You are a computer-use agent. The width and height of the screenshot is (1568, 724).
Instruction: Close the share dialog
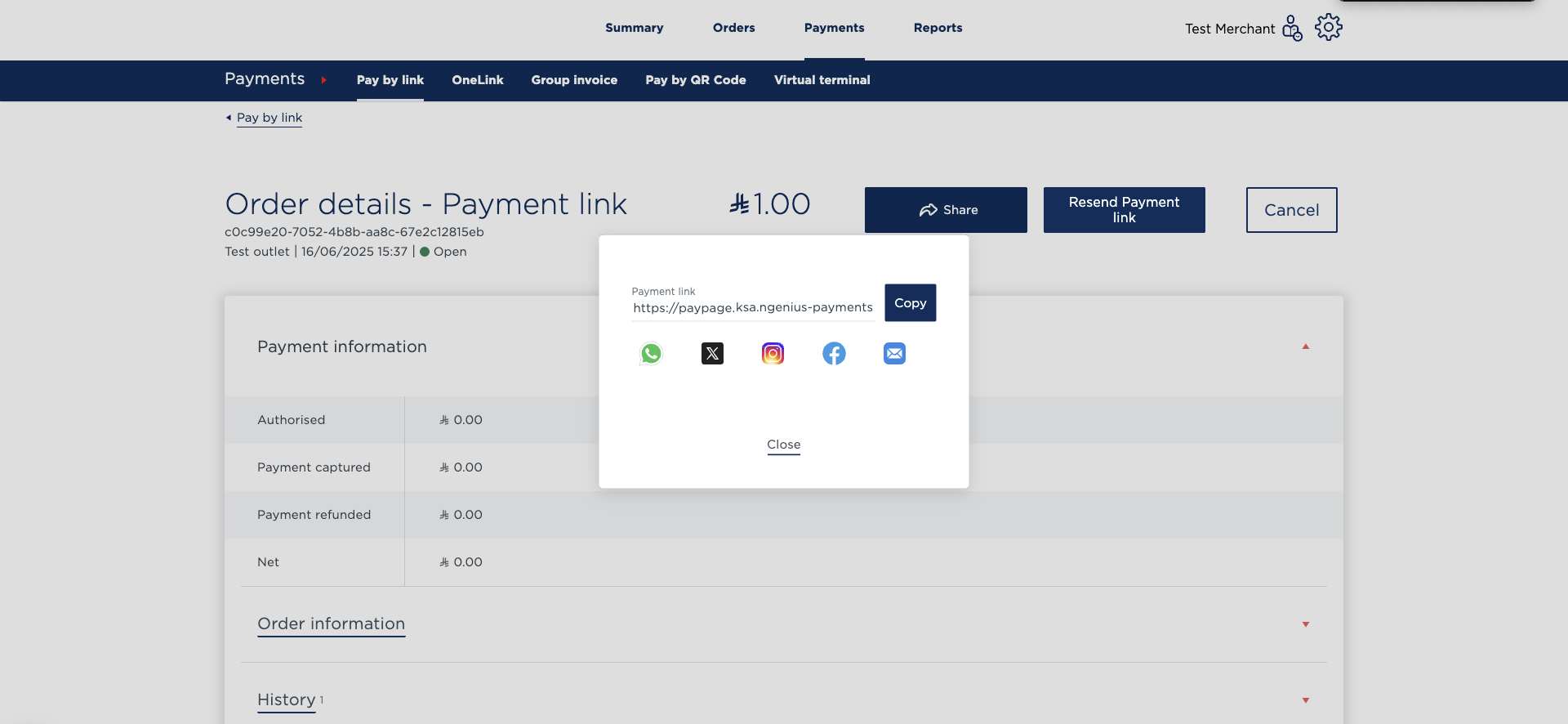coord(784,445)
